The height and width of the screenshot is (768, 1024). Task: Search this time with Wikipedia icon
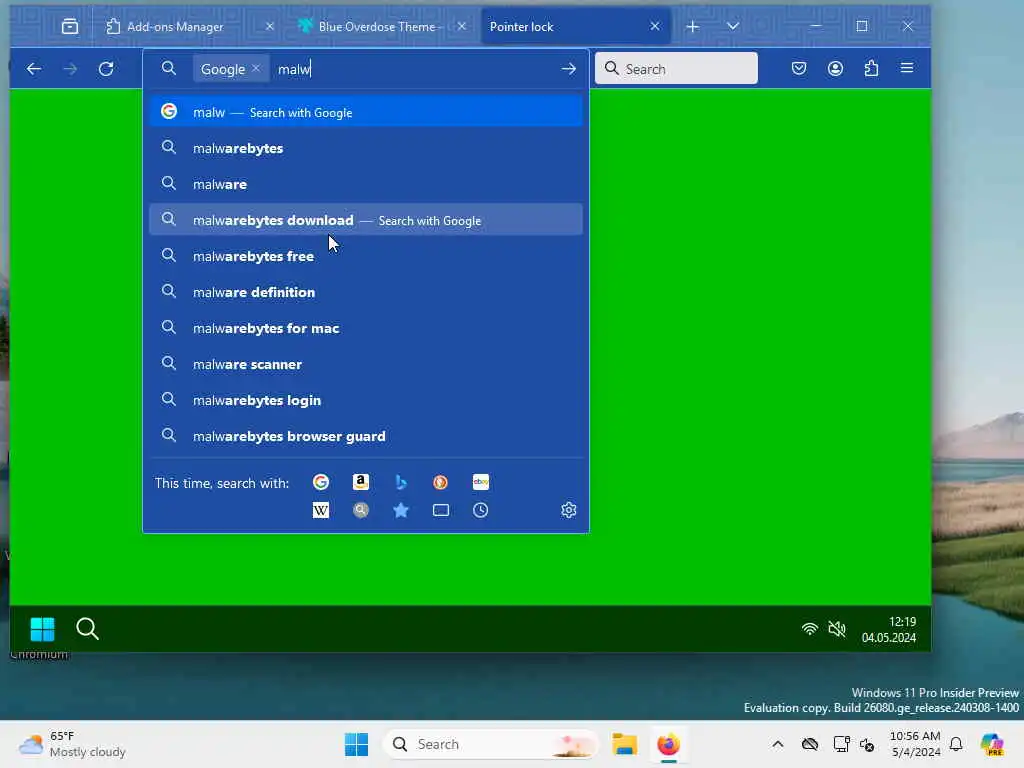[321, 510]
